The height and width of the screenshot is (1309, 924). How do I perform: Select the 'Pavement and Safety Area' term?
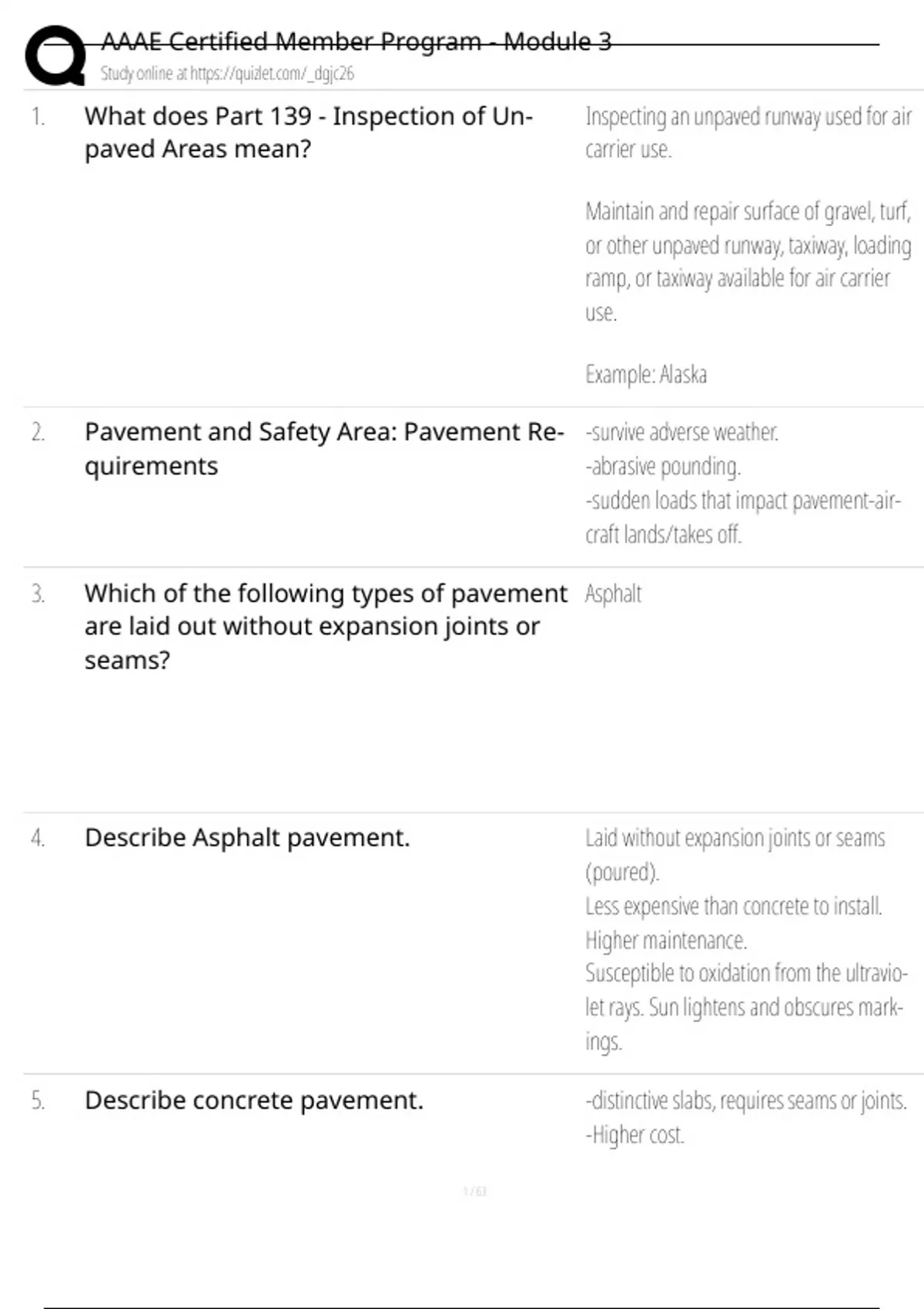point(323,448)
